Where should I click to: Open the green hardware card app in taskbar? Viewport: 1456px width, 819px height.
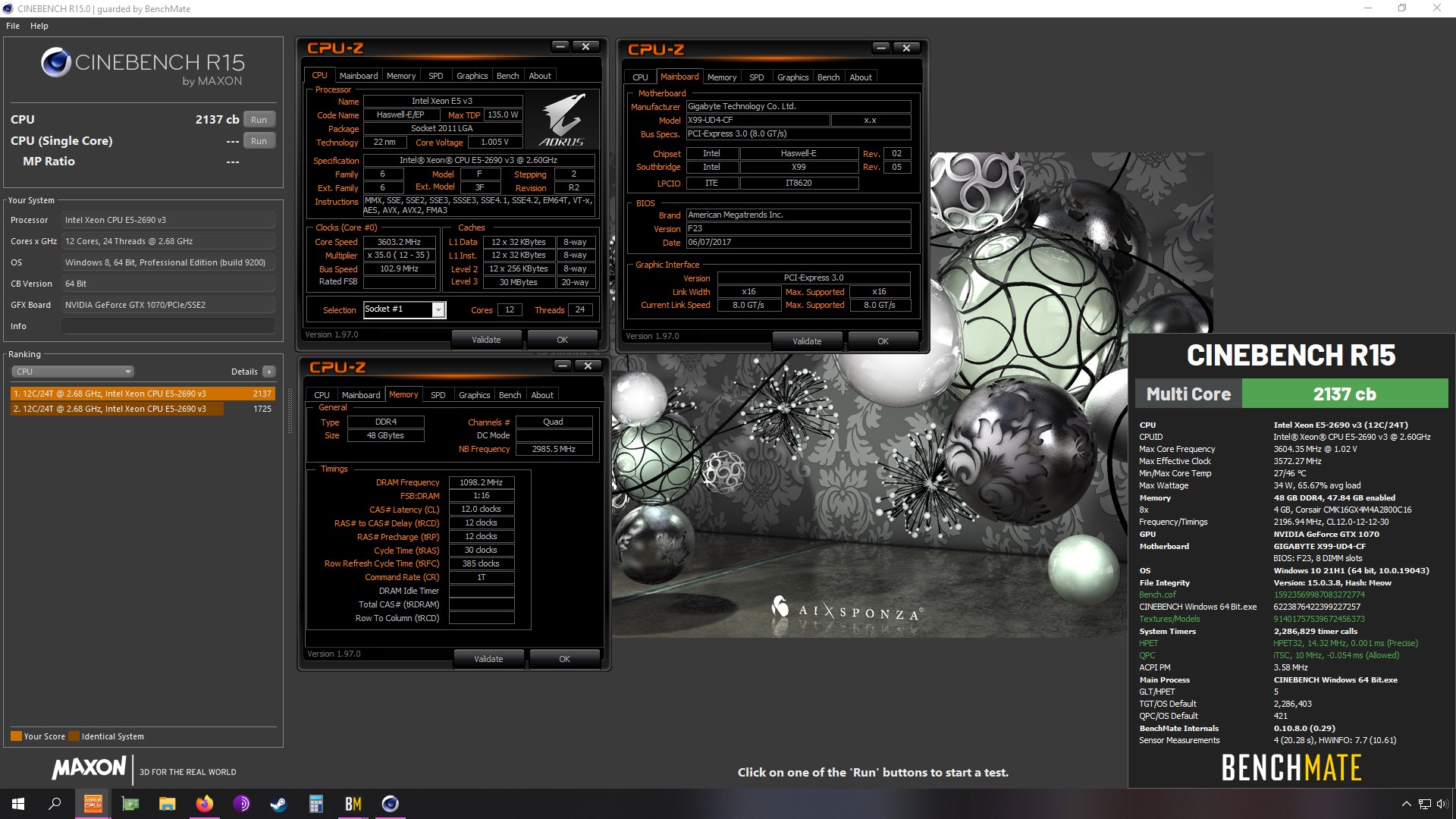coord(130,804)
